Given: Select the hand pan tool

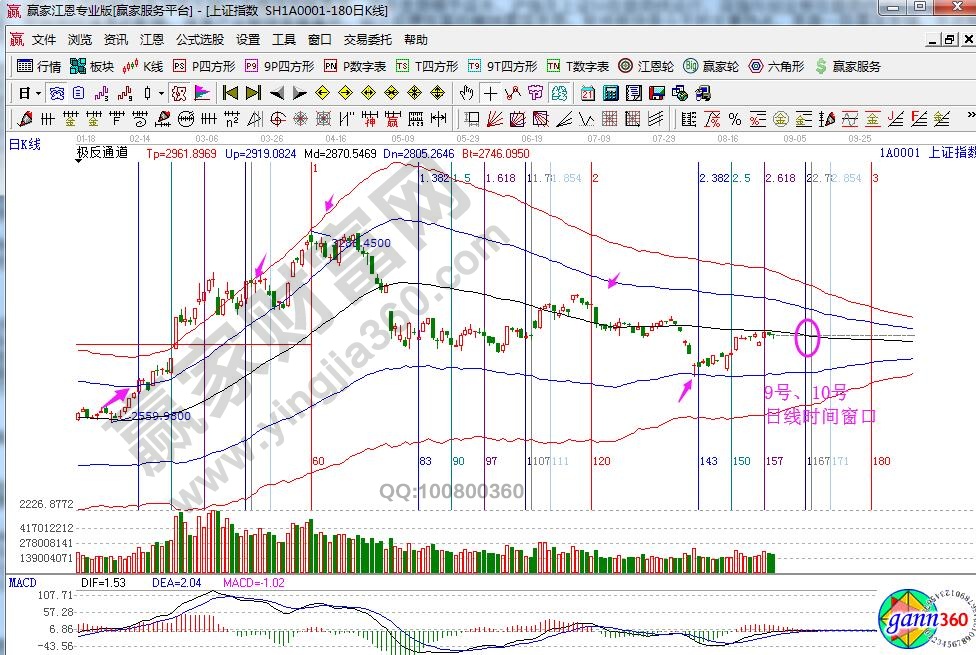Looking at the screenshot, I should pyautogui.click(x=466, y=93).
